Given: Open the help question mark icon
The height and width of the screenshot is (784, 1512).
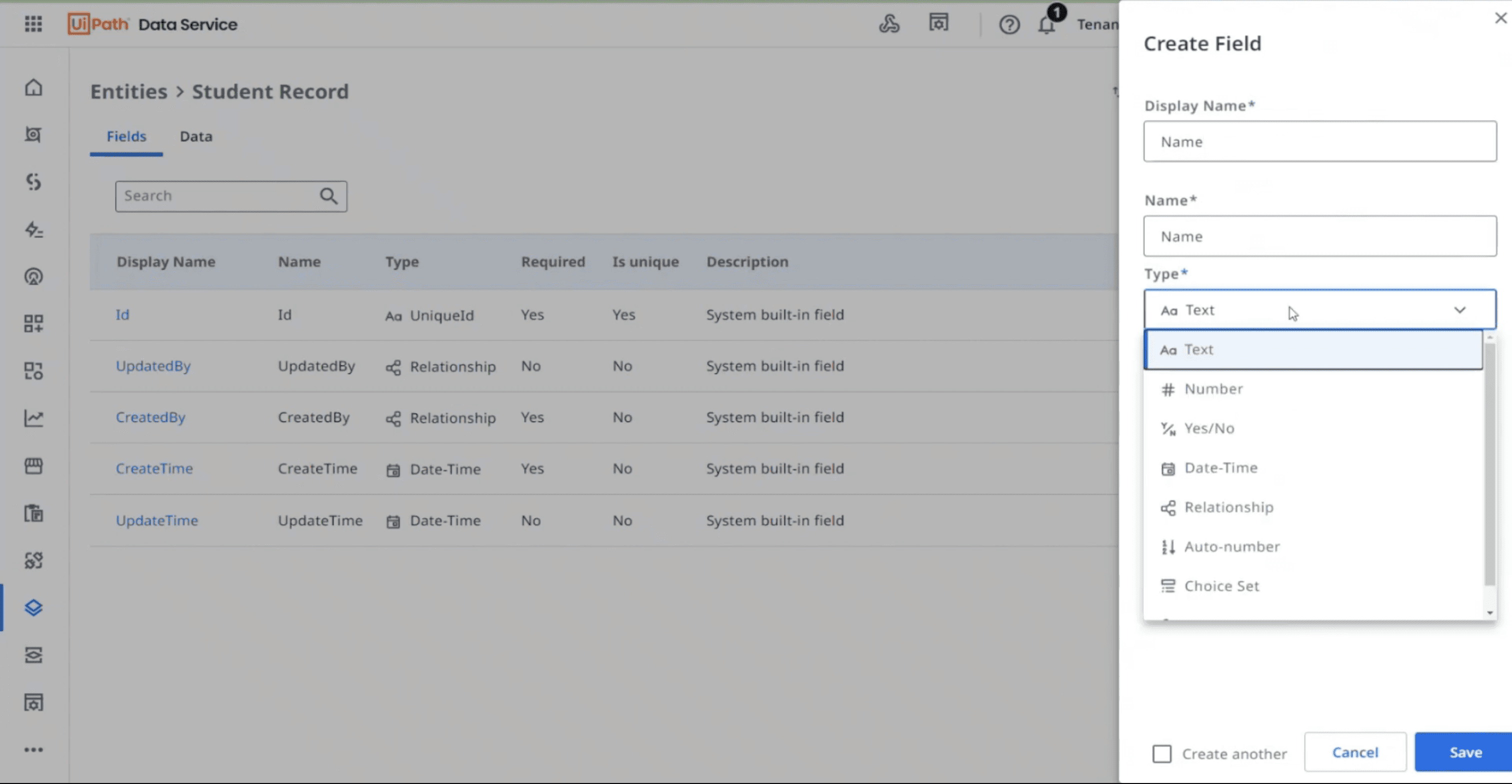Looking at the screenshot, I should [x=1009, y=24].
